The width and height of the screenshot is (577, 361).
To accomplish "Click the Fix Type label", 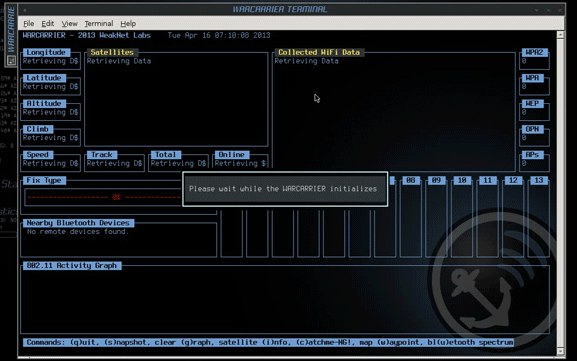I will (44, 180).
